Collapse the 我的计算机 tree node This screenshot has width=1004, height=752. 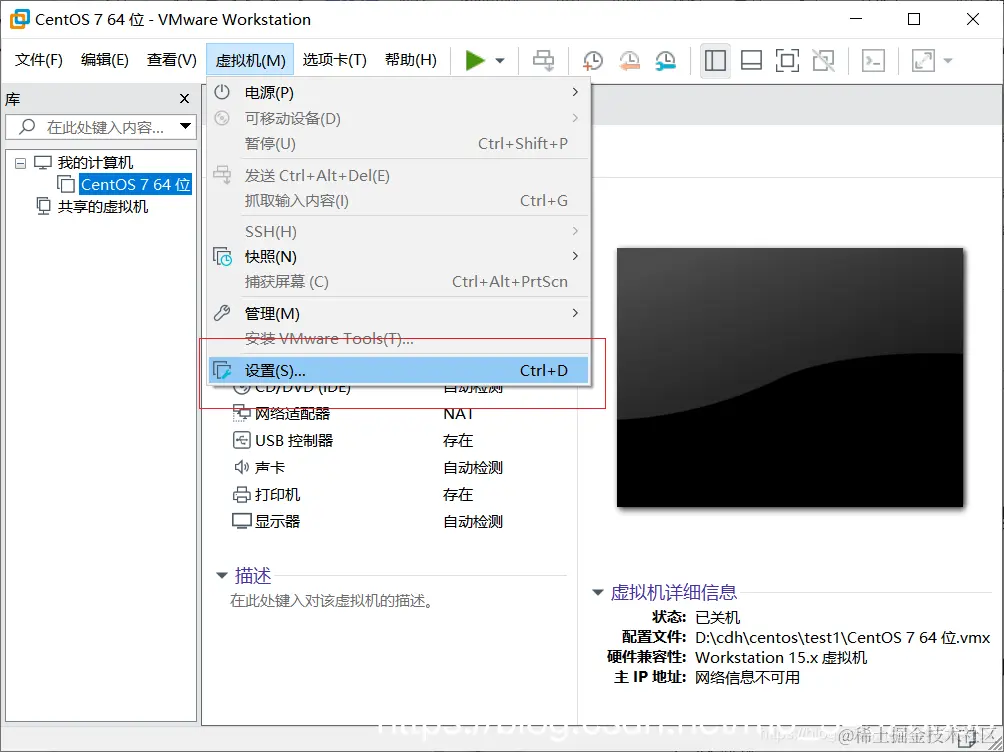pos(20,163)
